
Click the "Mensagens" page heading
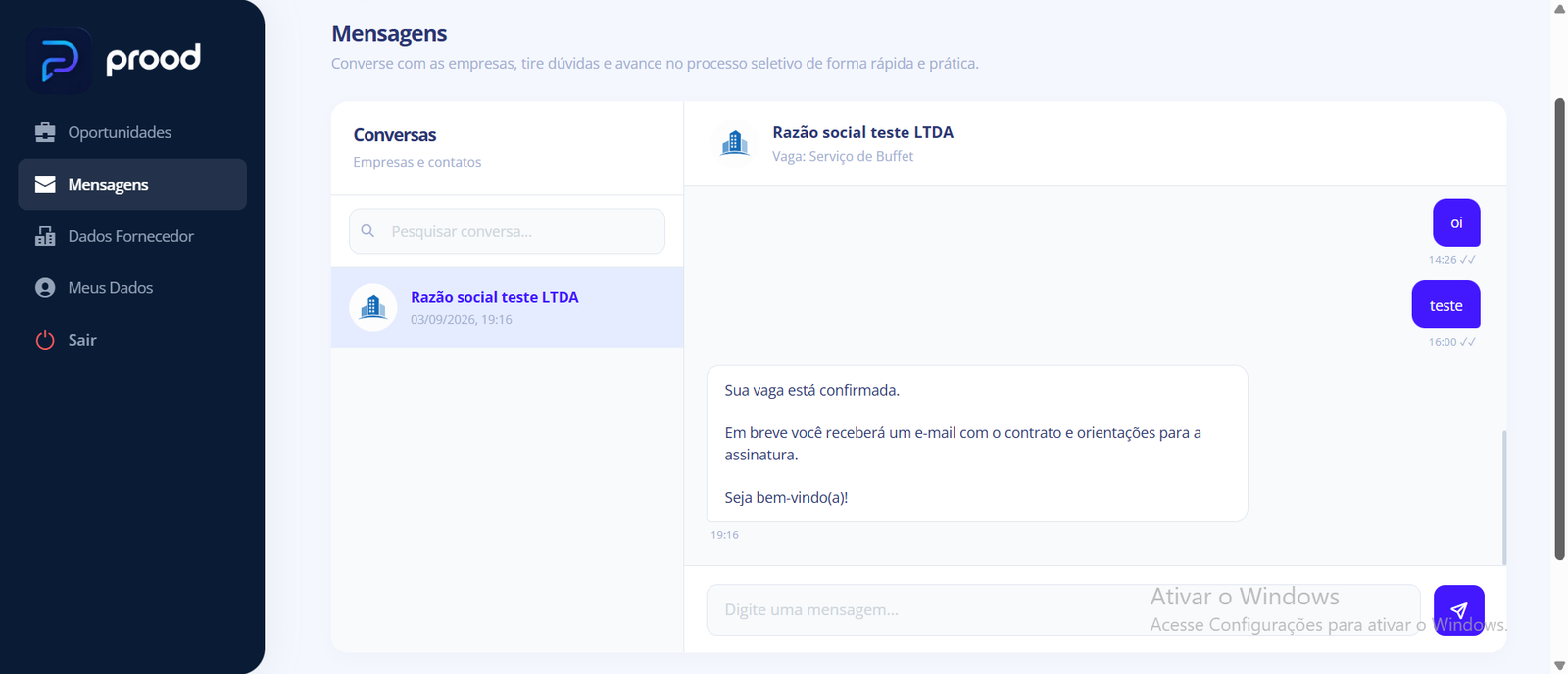[x=389, y=34]
